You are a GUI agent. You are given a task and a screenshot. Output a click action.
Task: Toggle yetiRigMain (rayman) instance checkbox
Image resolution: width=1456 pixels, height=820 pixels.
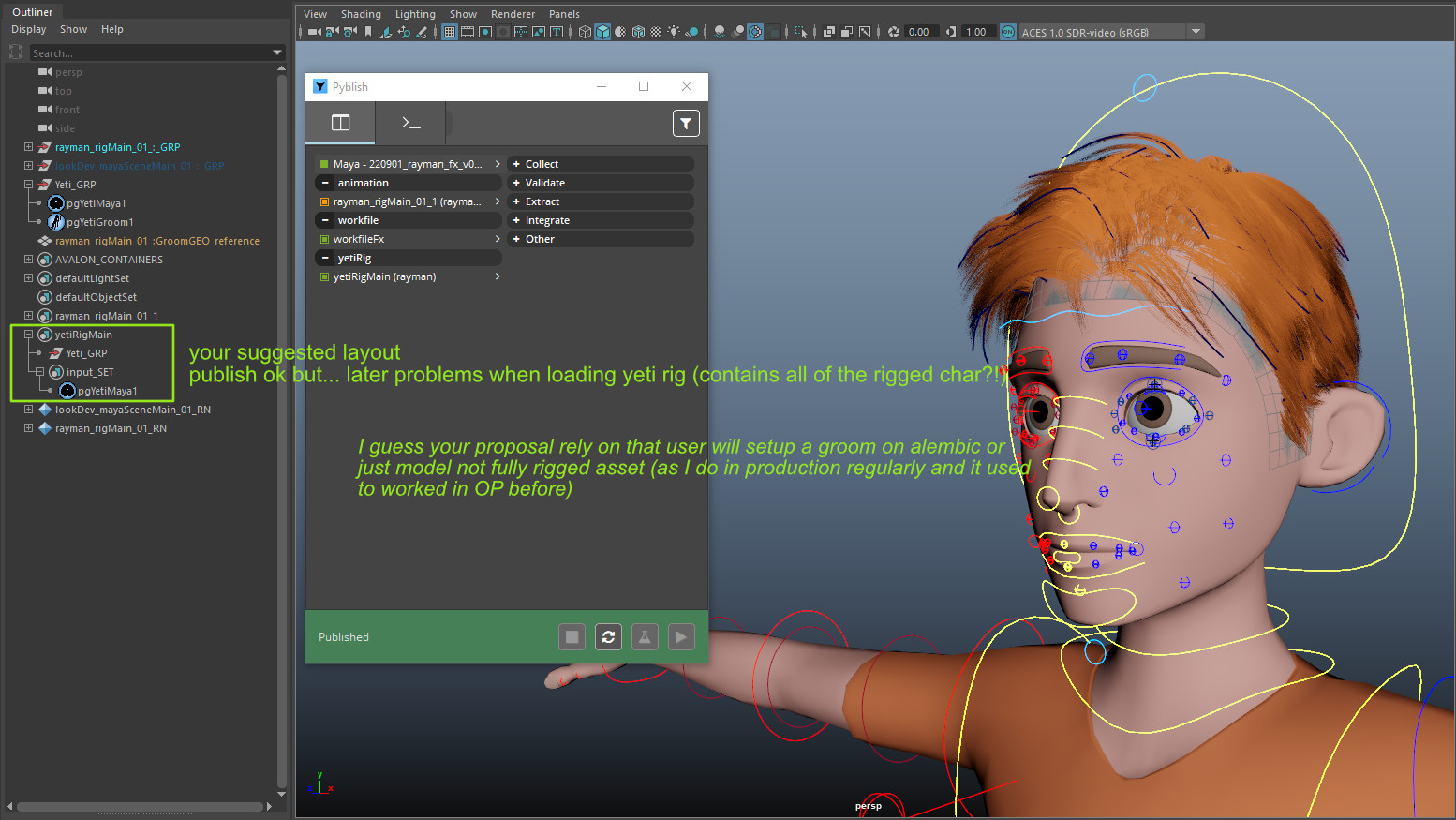tap(324, 276)
